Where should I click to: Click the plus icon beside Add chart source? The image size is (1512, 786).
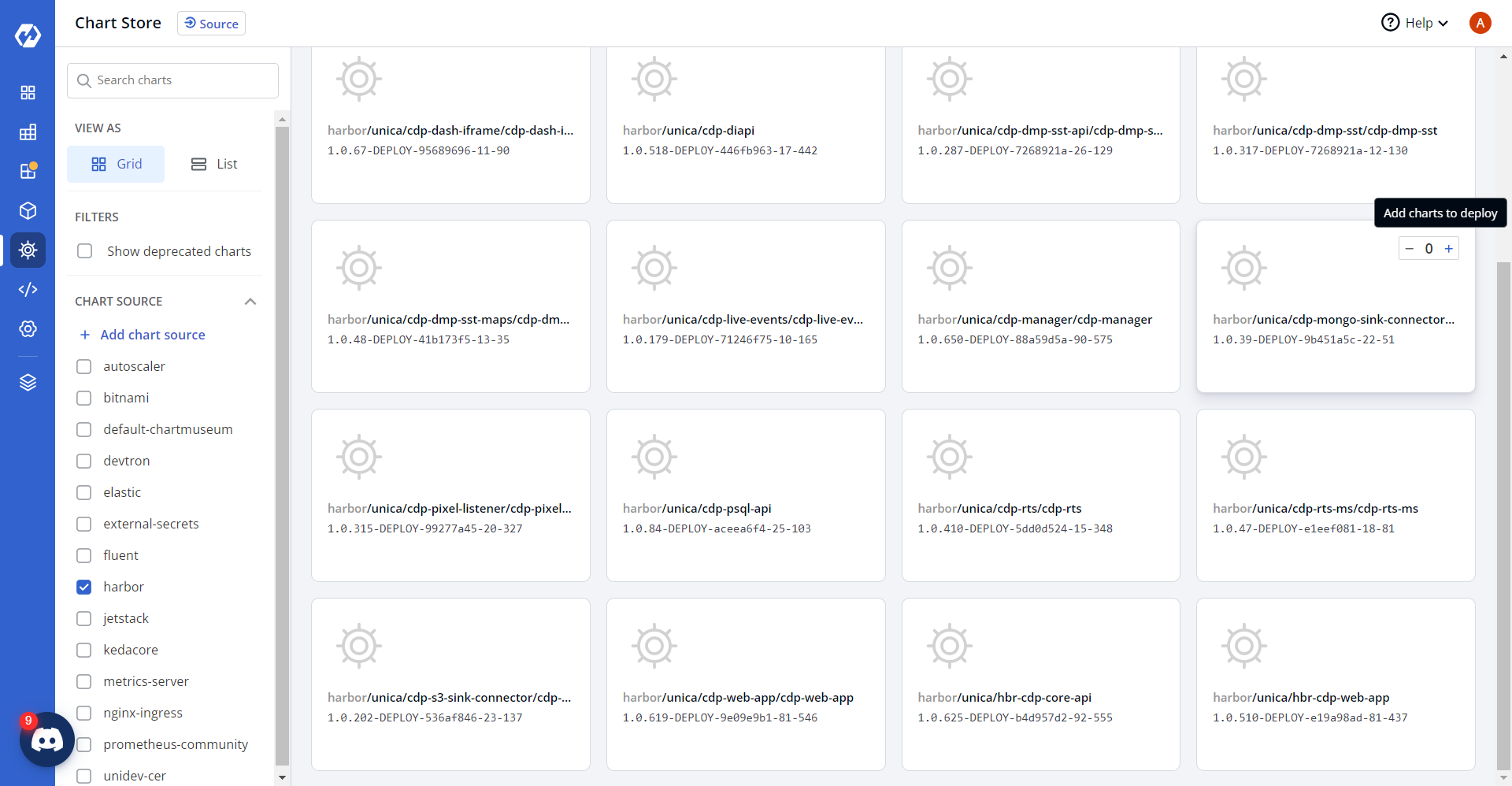[85, 335]
